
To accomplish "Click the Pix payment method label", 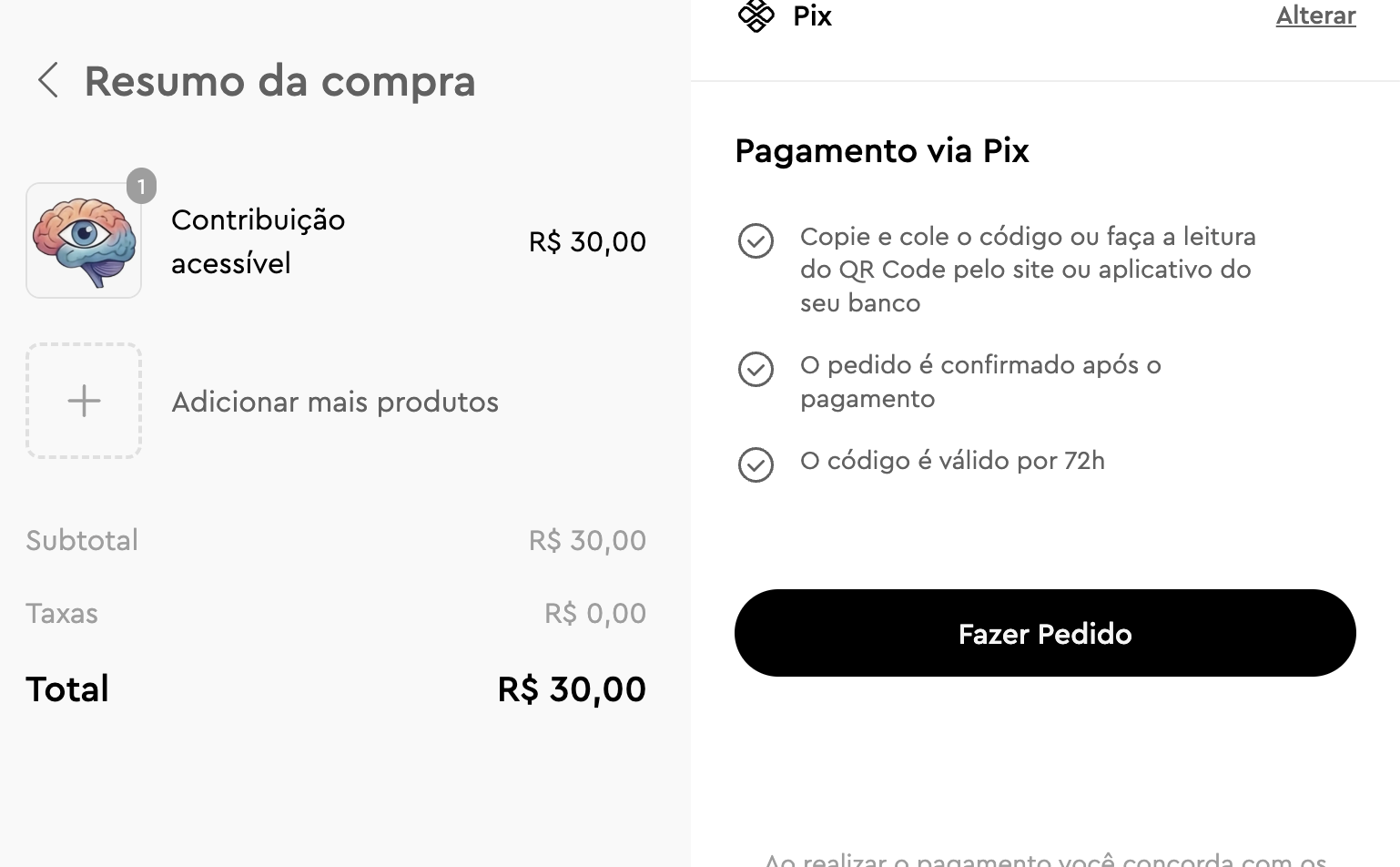I will [812, 15].
